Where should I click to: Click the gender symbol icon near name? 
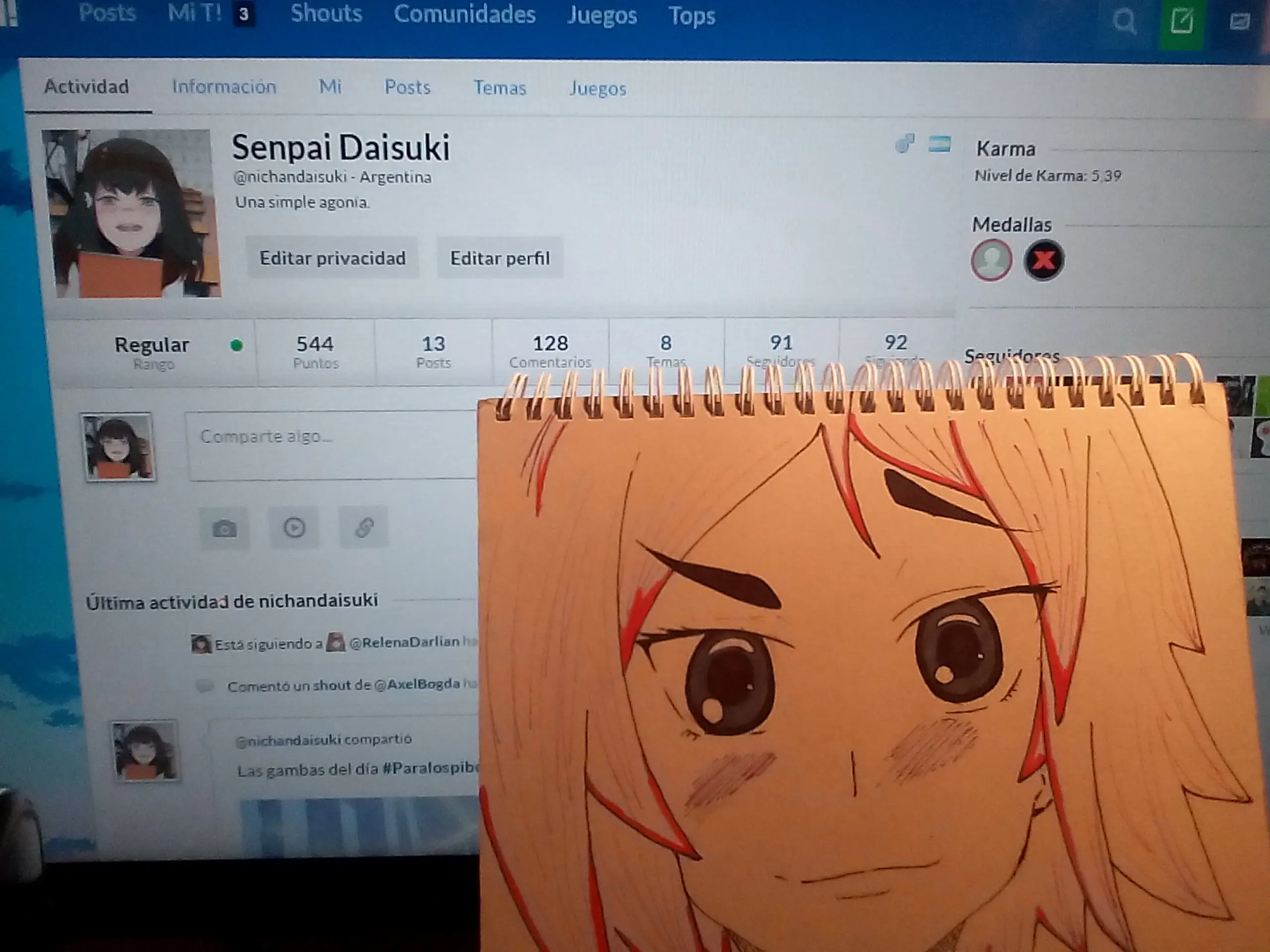(905, 143)
